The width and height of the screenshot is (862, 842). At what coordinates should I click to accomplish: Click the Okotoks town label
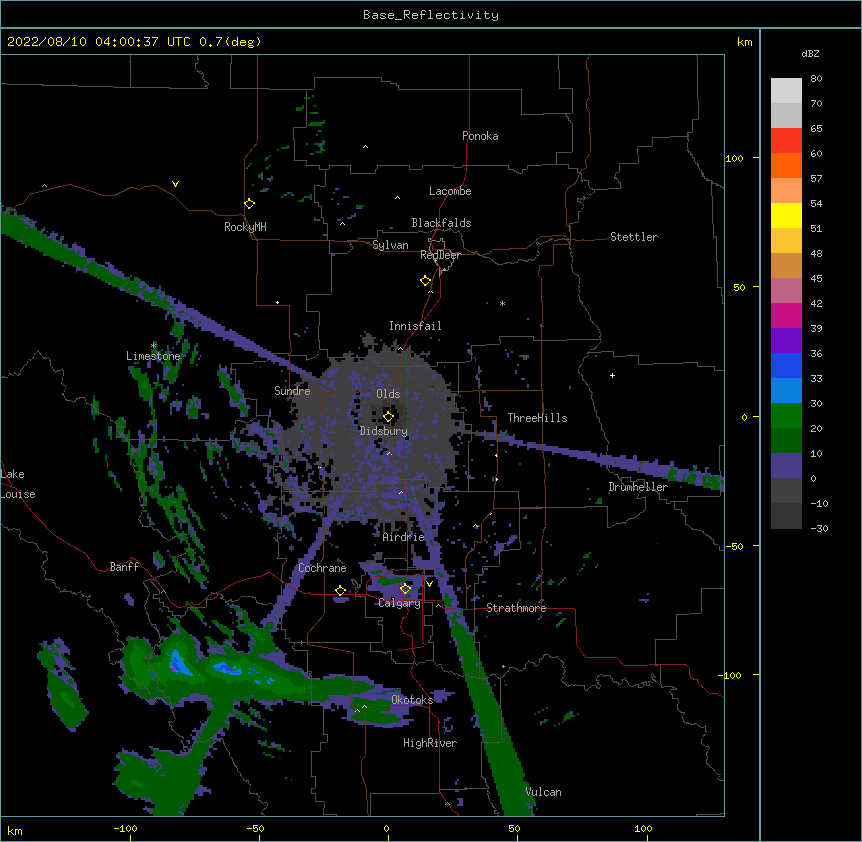[x=412, y=700]
